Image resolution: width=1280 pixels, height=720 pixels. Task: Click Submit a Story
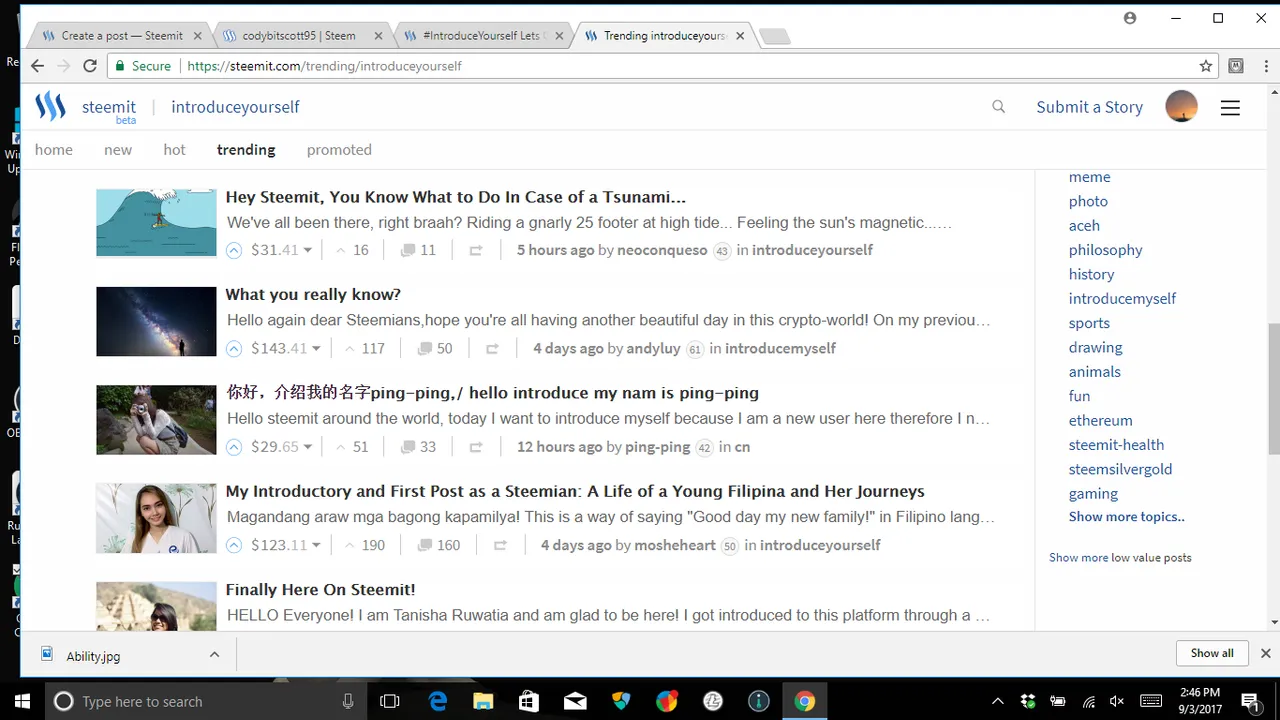pyautogui.click(x=1089, y=107)
